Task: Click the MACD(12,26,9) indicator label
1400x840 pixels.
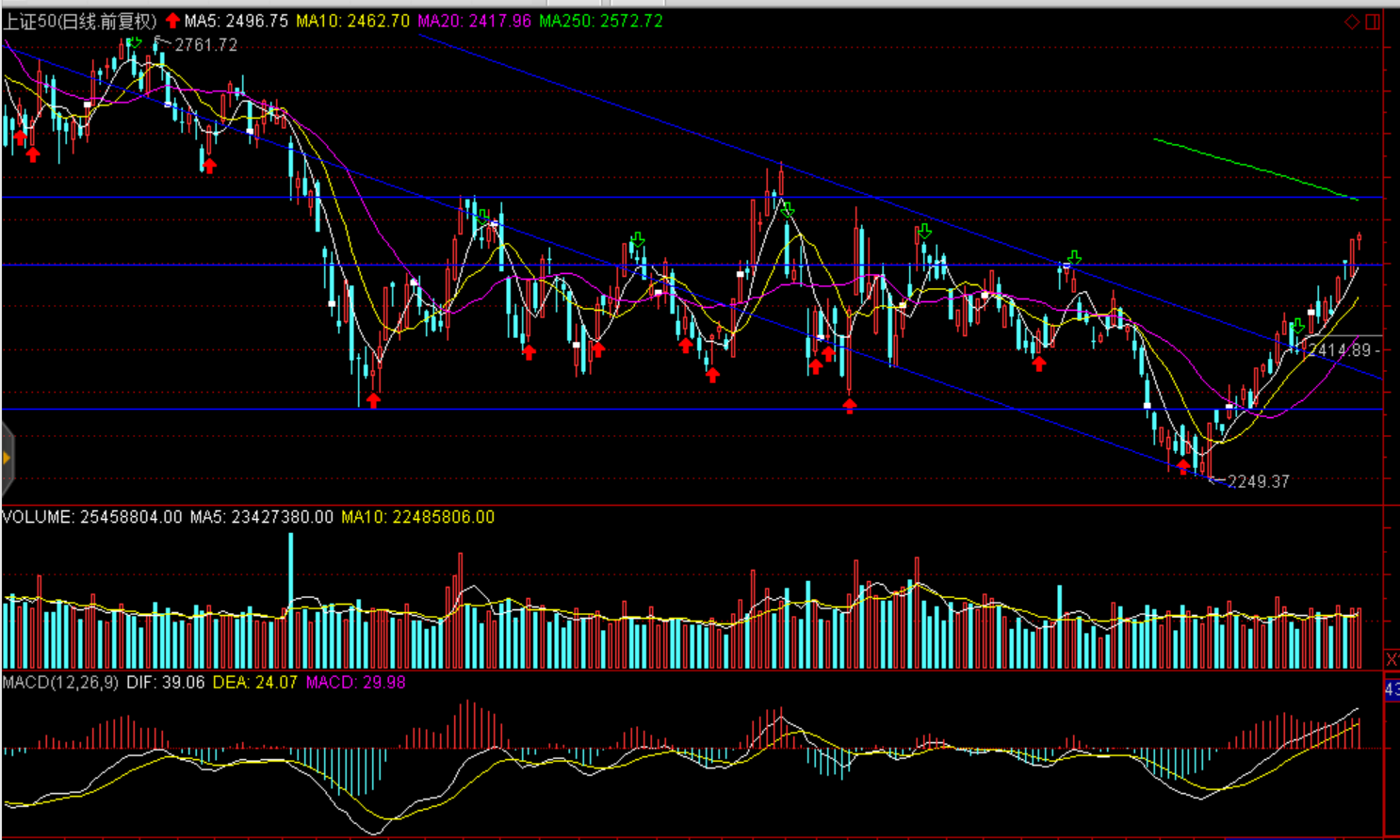Action: pyautogui.click(x=60, y=682)
